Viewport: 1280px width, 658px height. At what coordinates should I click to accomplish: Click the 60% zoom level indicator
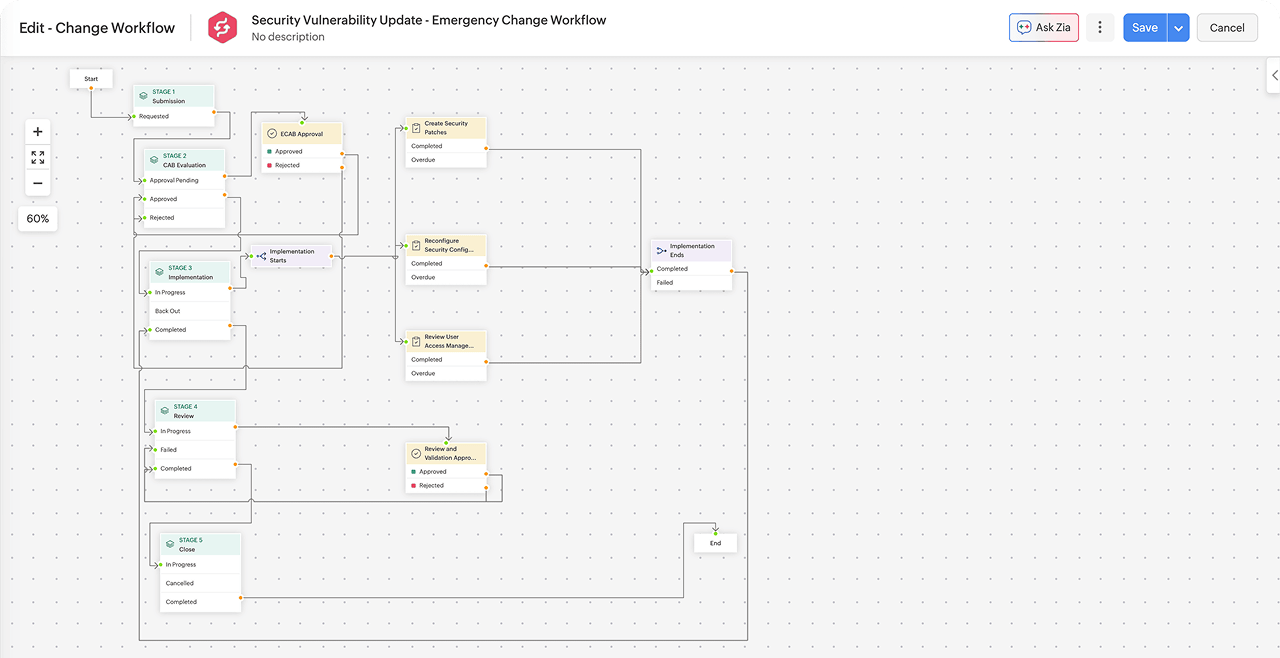(38, 219)
